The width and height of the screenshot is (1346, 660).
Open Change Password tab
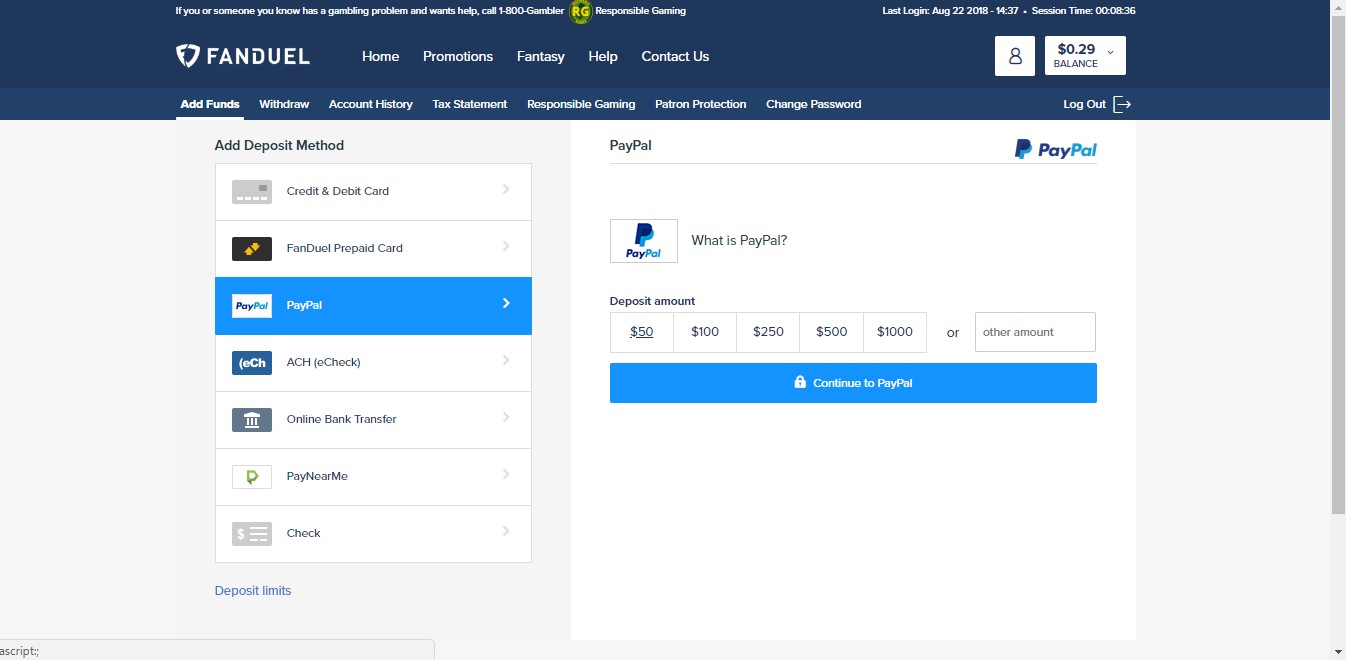coord(813,104)
